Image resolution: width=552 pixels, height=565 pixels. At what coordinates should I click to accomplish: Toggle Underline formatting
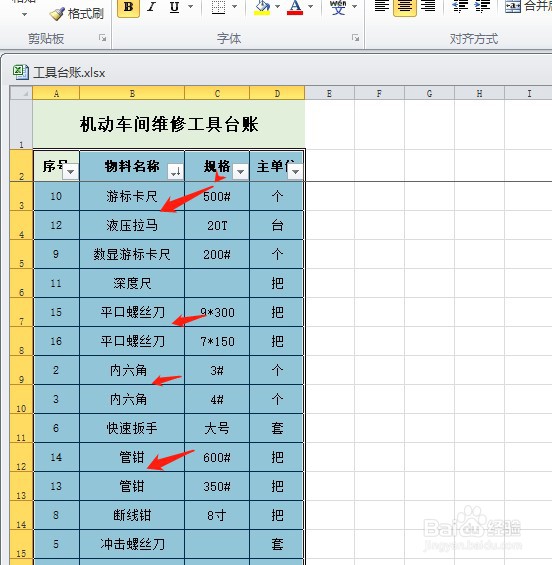coord(174,7)
